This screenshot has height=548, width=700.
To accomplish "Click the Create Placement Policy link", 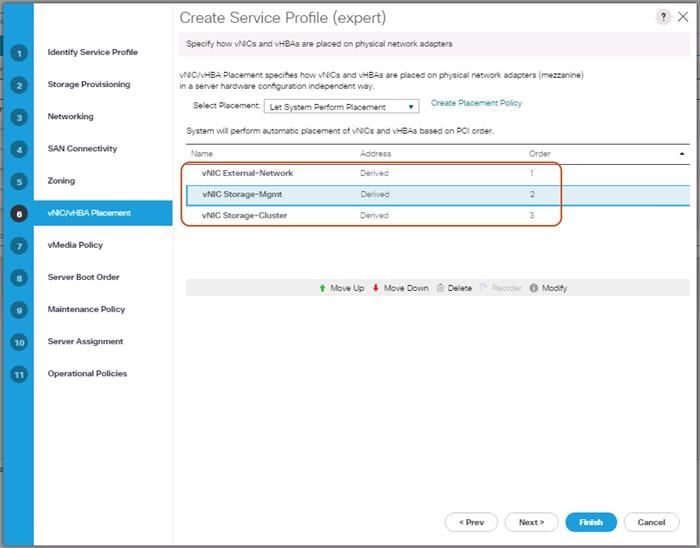I will (x=476, y=103).
